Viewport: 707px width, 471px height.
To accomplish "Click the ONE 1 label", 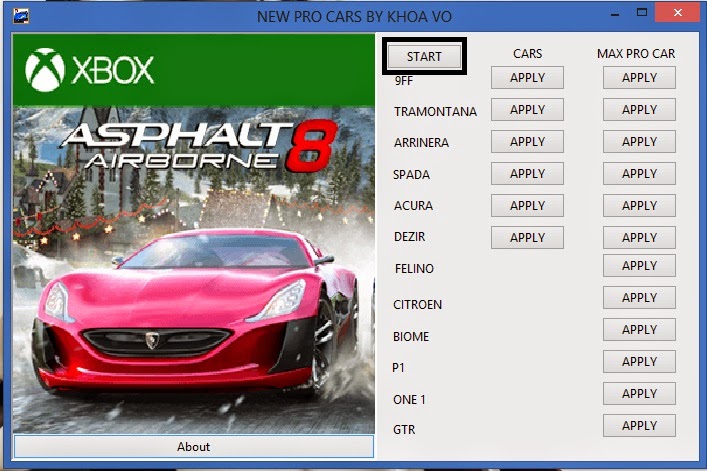I will click(409, 400).
